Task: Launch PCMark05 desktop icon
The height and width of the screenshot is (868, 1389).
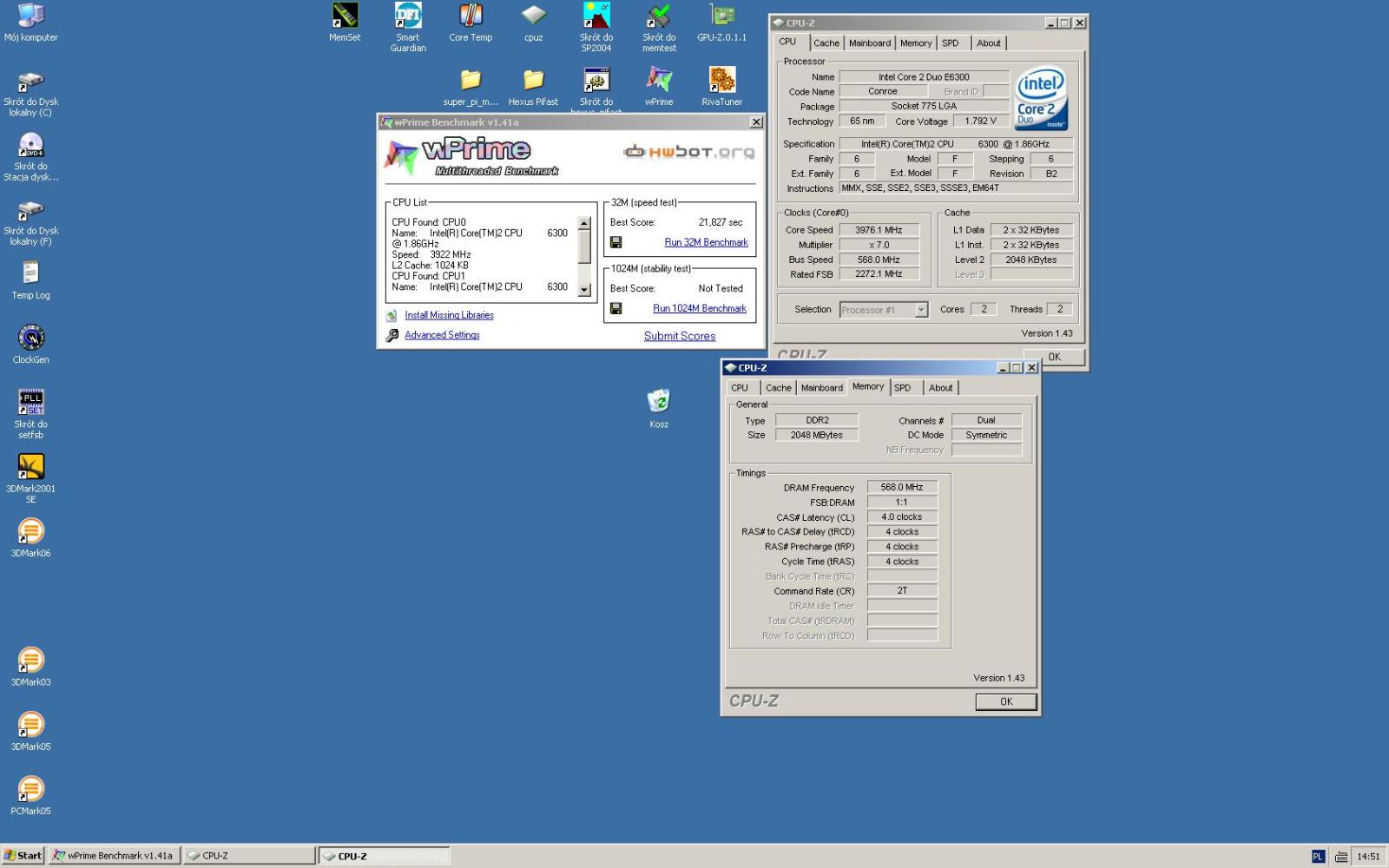Action: (30, 795)
